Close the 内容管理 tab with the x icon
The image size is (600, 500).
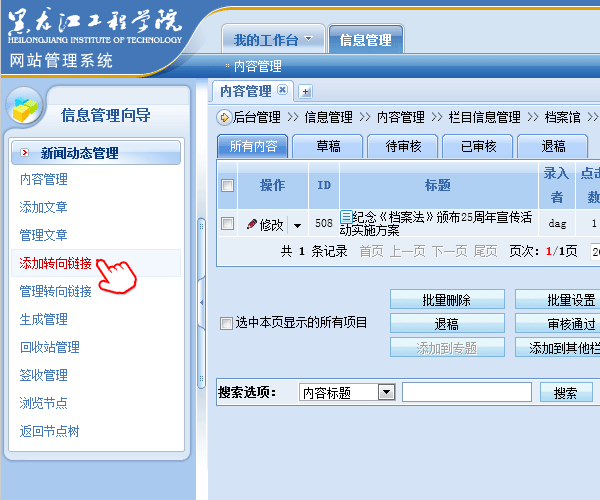(x=282, y=91)
